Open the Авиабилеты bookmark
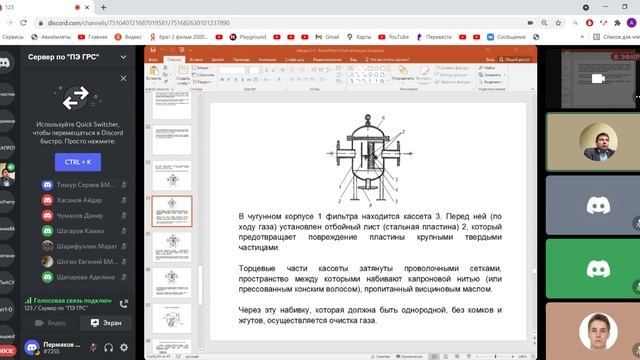640x360 pixels. [51, 37]
